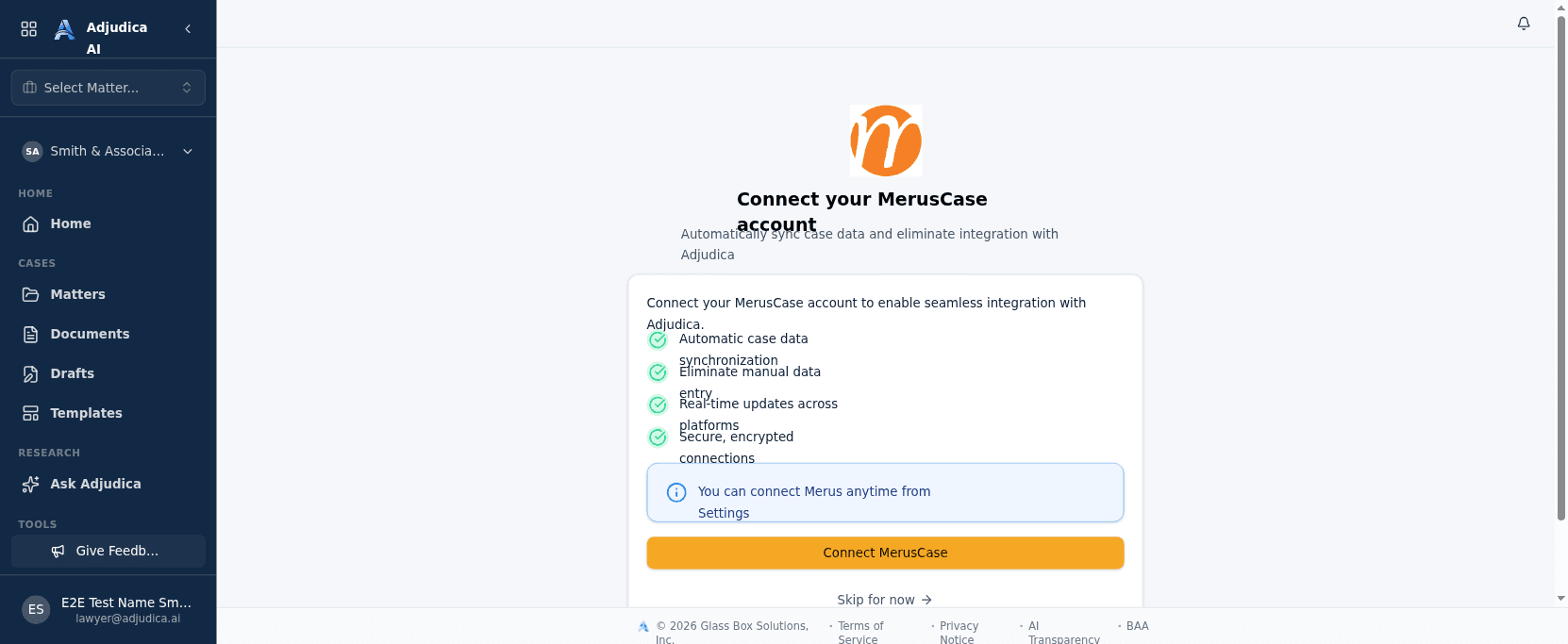The width and height of the screenshot is (1568, 644).
Task: Click the info icon in Settings notice
Action: [x=676, y=492]
